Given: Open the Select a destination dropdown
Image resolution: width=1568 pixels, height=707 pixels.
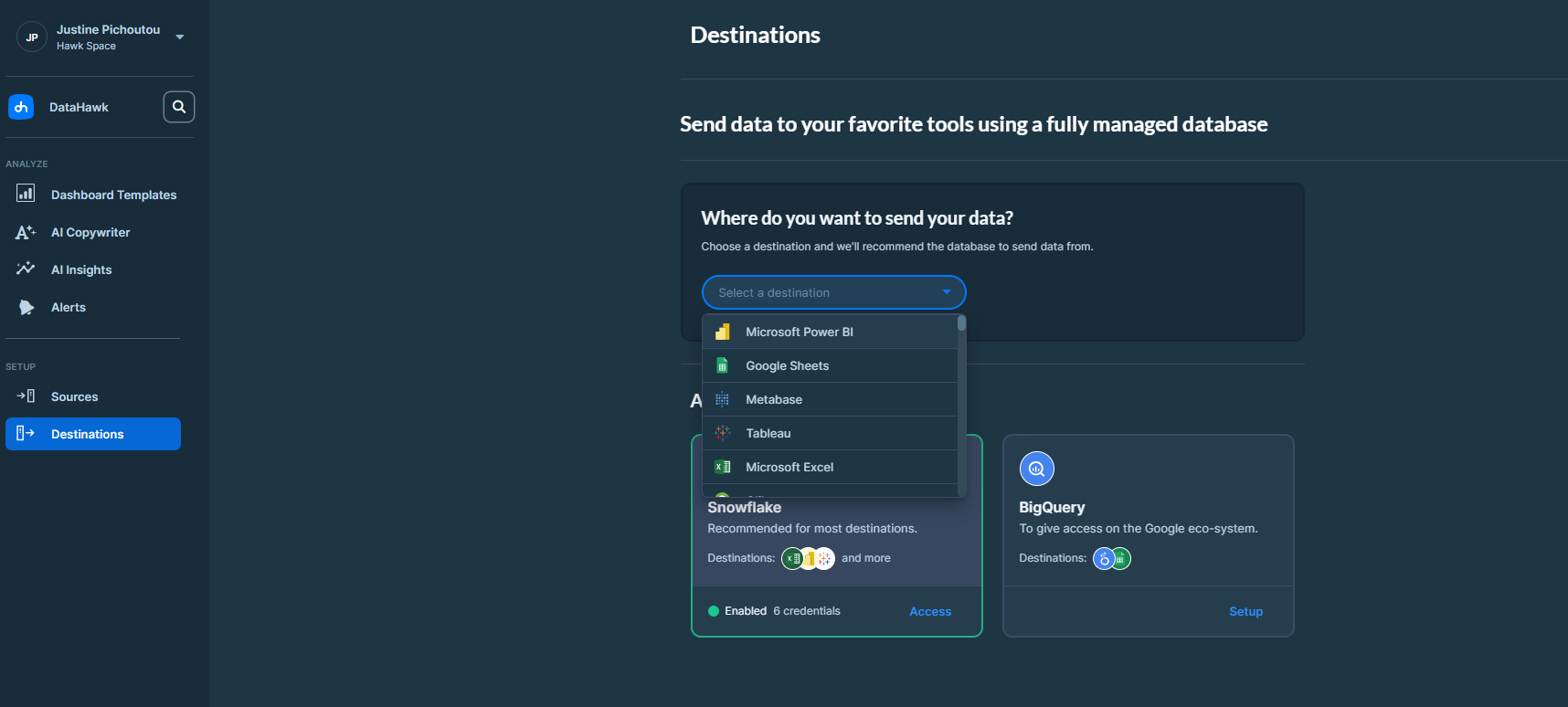Looking at the screenshot, I should (834, 292).
